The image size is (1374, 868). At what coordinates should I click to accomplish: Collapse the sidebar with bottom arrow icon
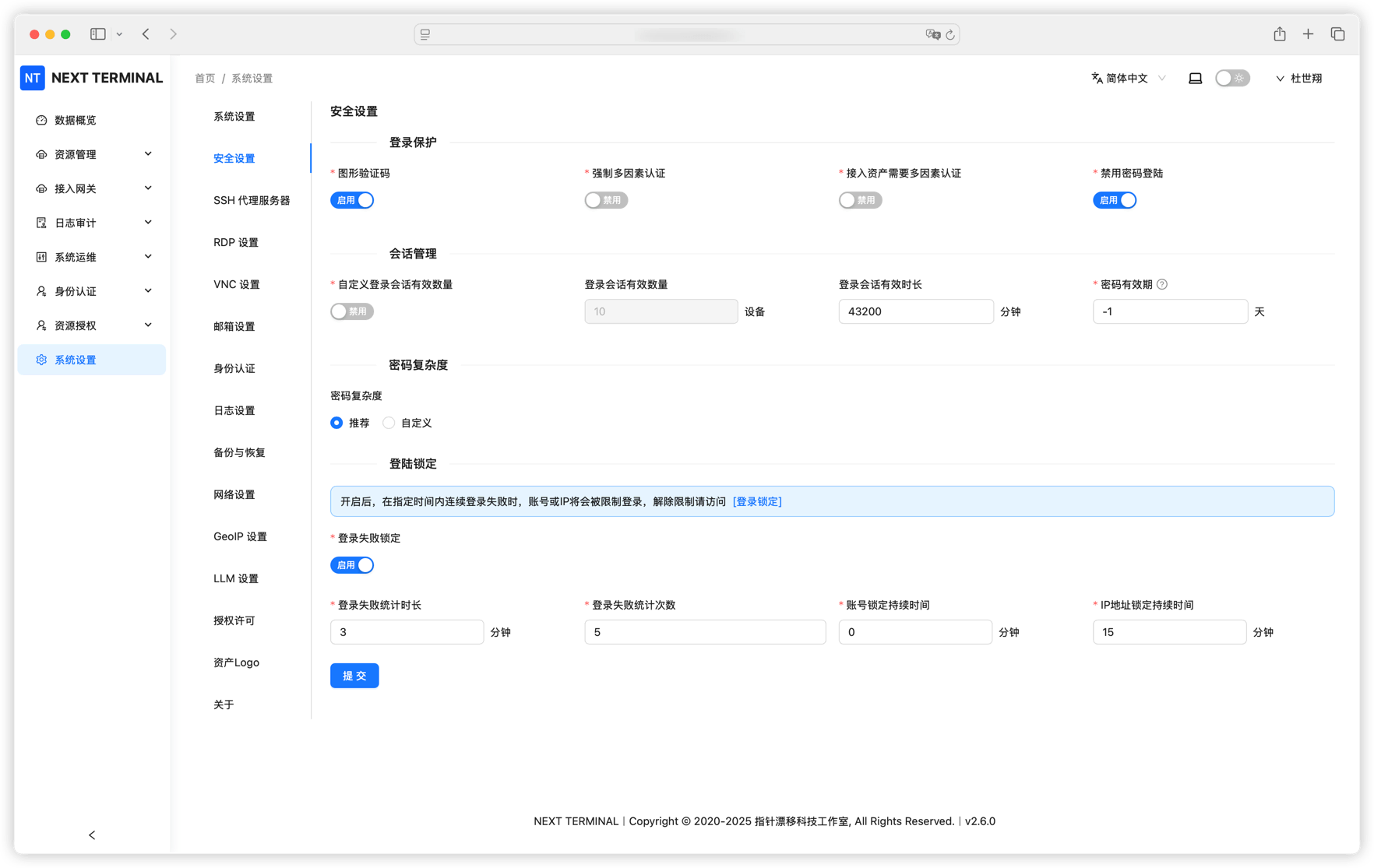click(x=92, y=835)
